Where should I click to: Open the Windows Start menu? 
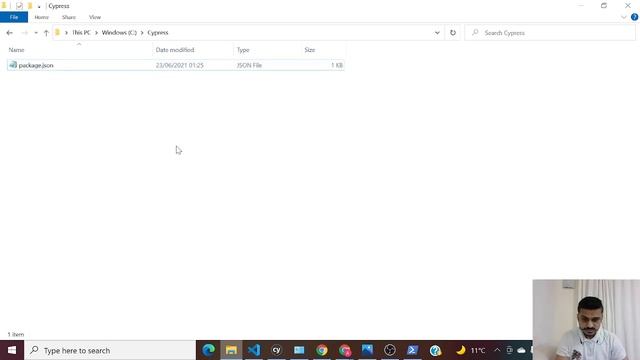click(12, 350)
